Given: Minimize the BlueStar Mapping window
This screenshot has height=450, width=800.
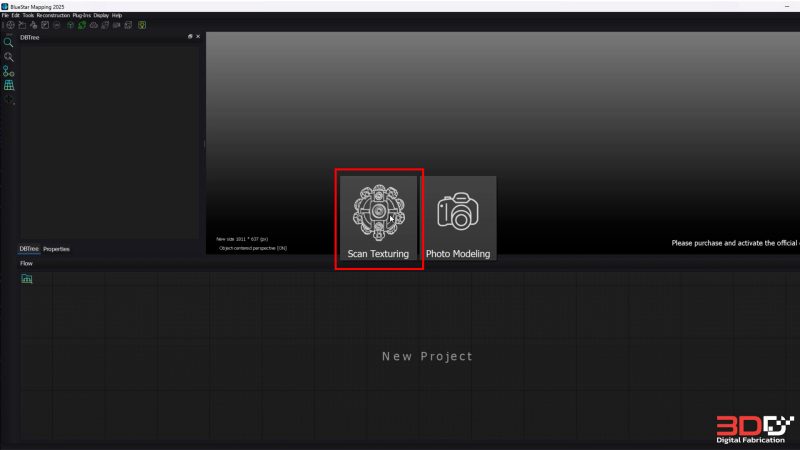Looking at the screenshot, I should (787, 6).
